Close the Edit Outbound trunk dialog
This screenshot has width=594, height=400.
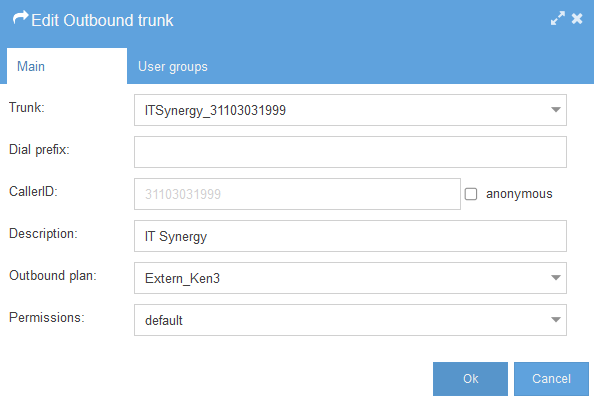(x=577, y=18)
